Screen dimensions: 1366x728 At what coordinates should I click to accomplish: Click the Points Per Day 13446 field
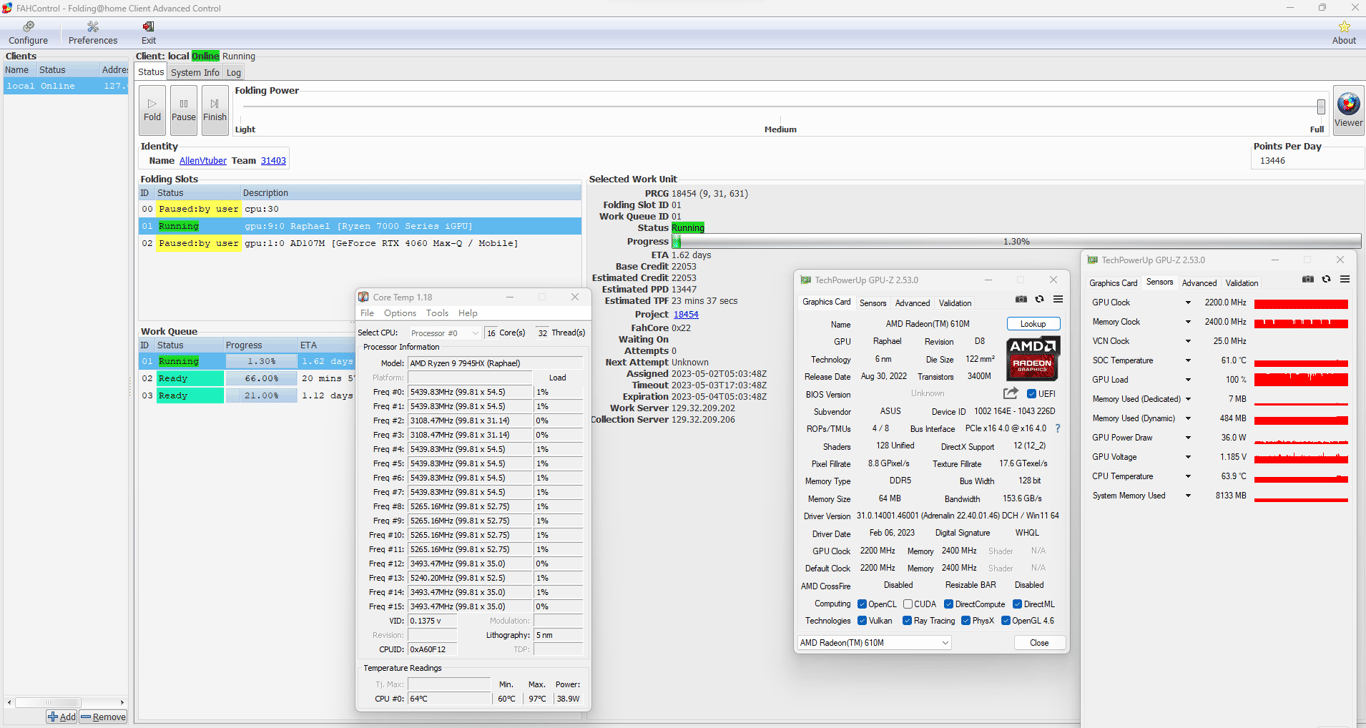click(1307, 160)
